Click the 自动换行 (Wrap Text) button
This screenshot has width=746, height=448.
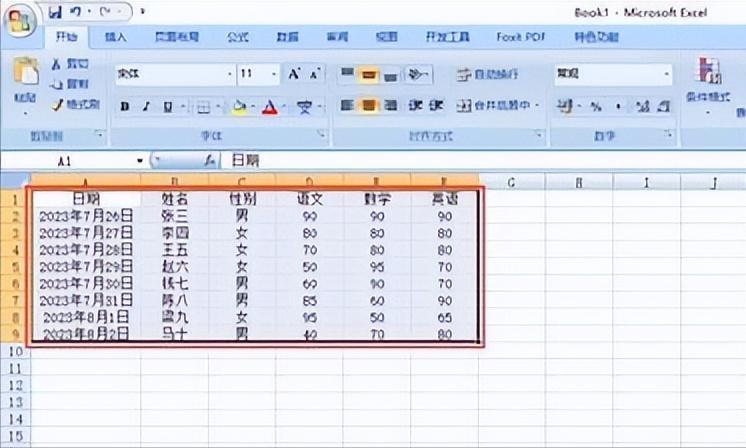click(487, 74)
